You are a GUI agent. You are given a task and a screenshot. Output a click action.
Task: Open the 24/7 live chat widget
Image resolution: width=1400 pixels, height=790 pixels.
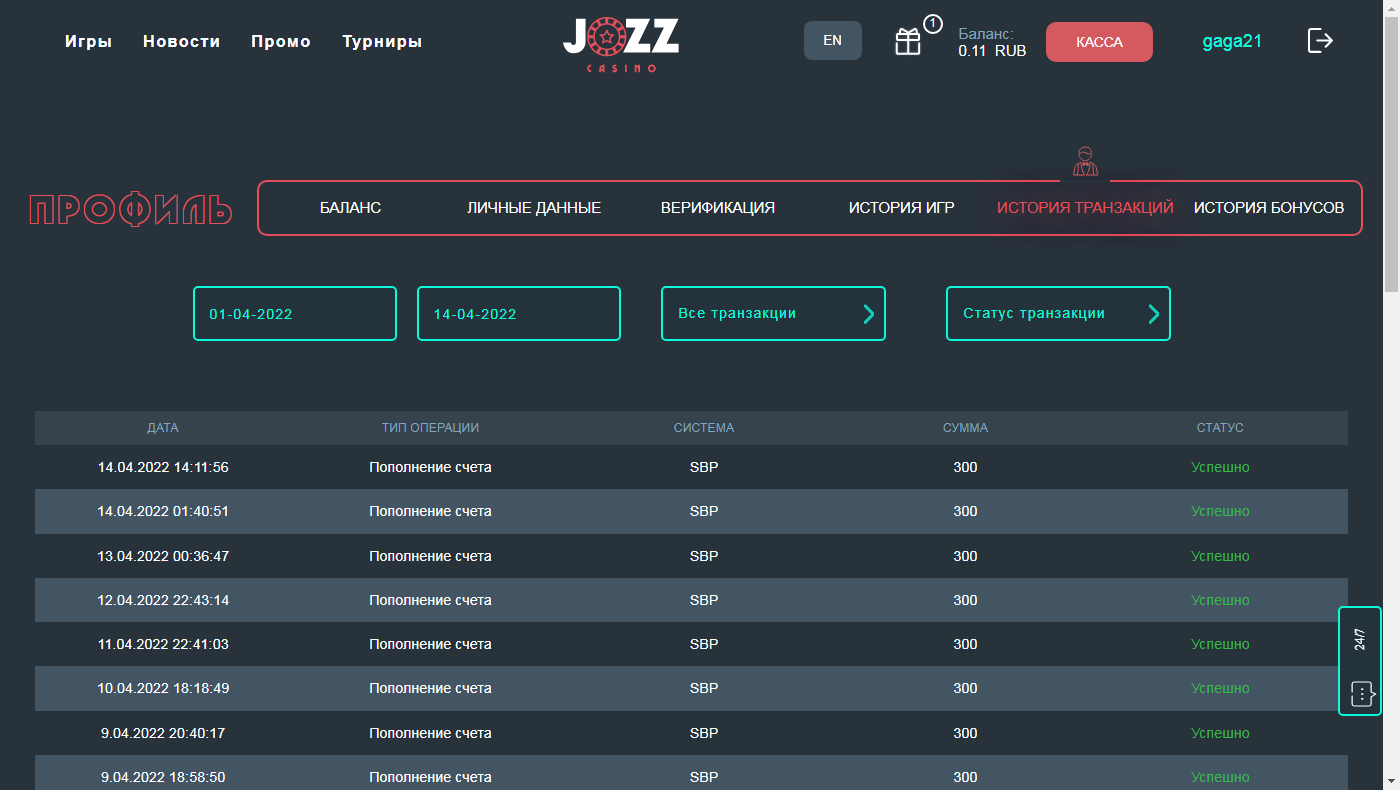1360,661
